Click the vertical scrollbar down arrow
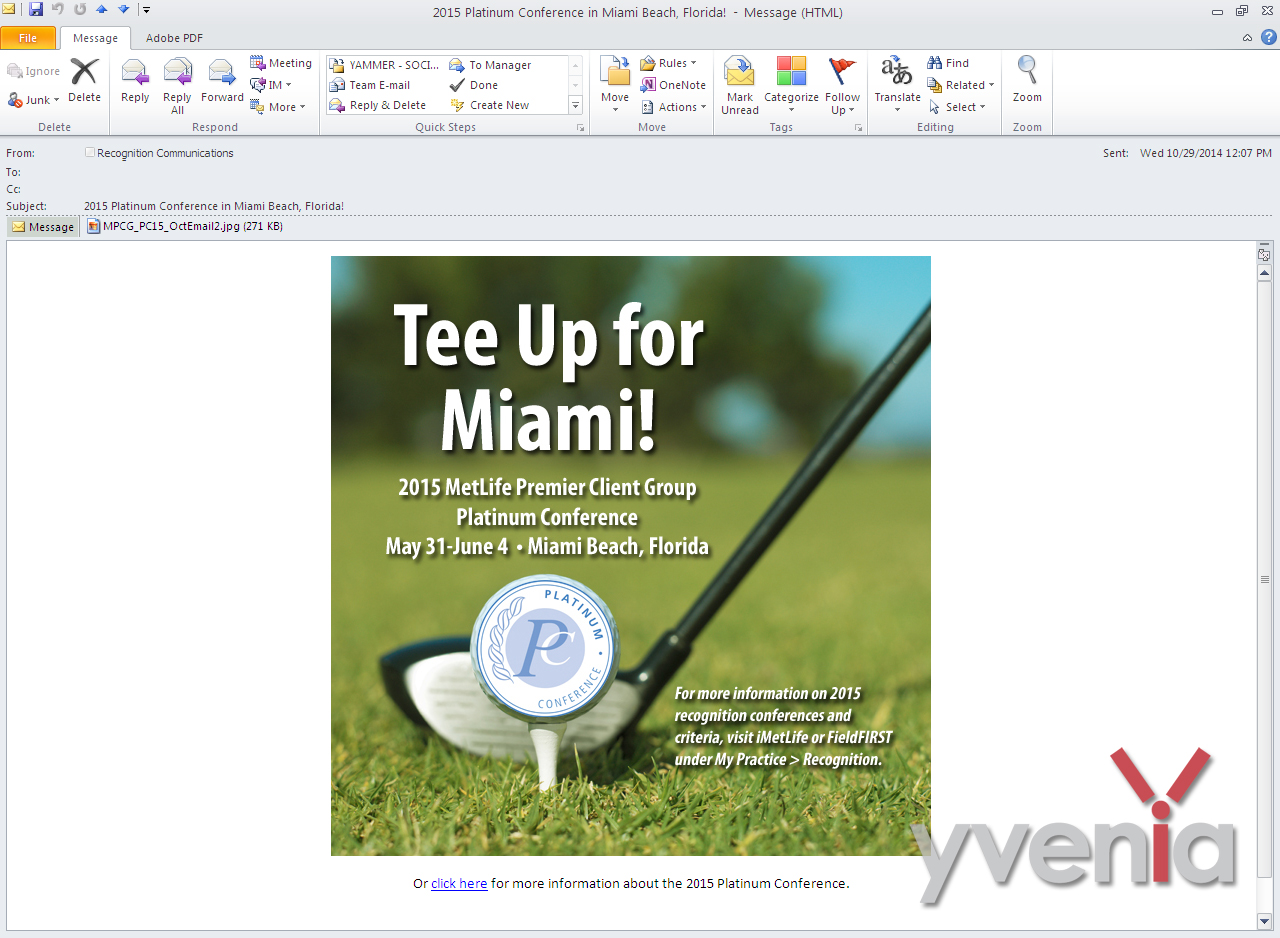1280x938 pixels. coord(1265,920)
